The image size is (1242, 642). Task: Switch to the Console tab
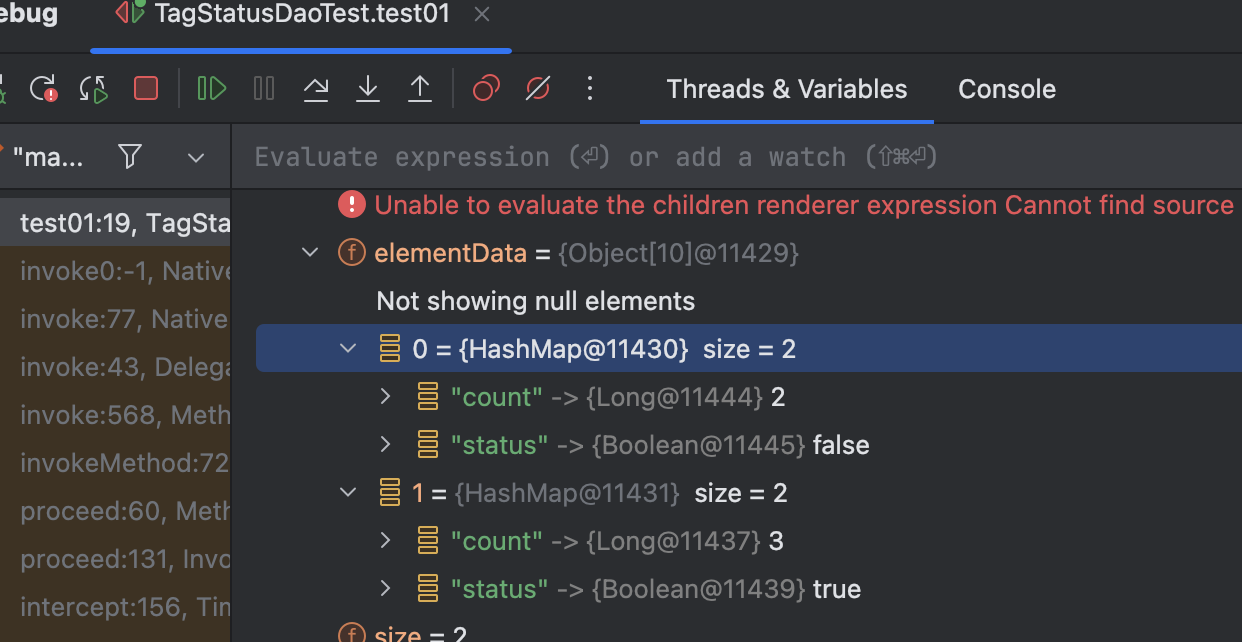tap(1007, 89)
